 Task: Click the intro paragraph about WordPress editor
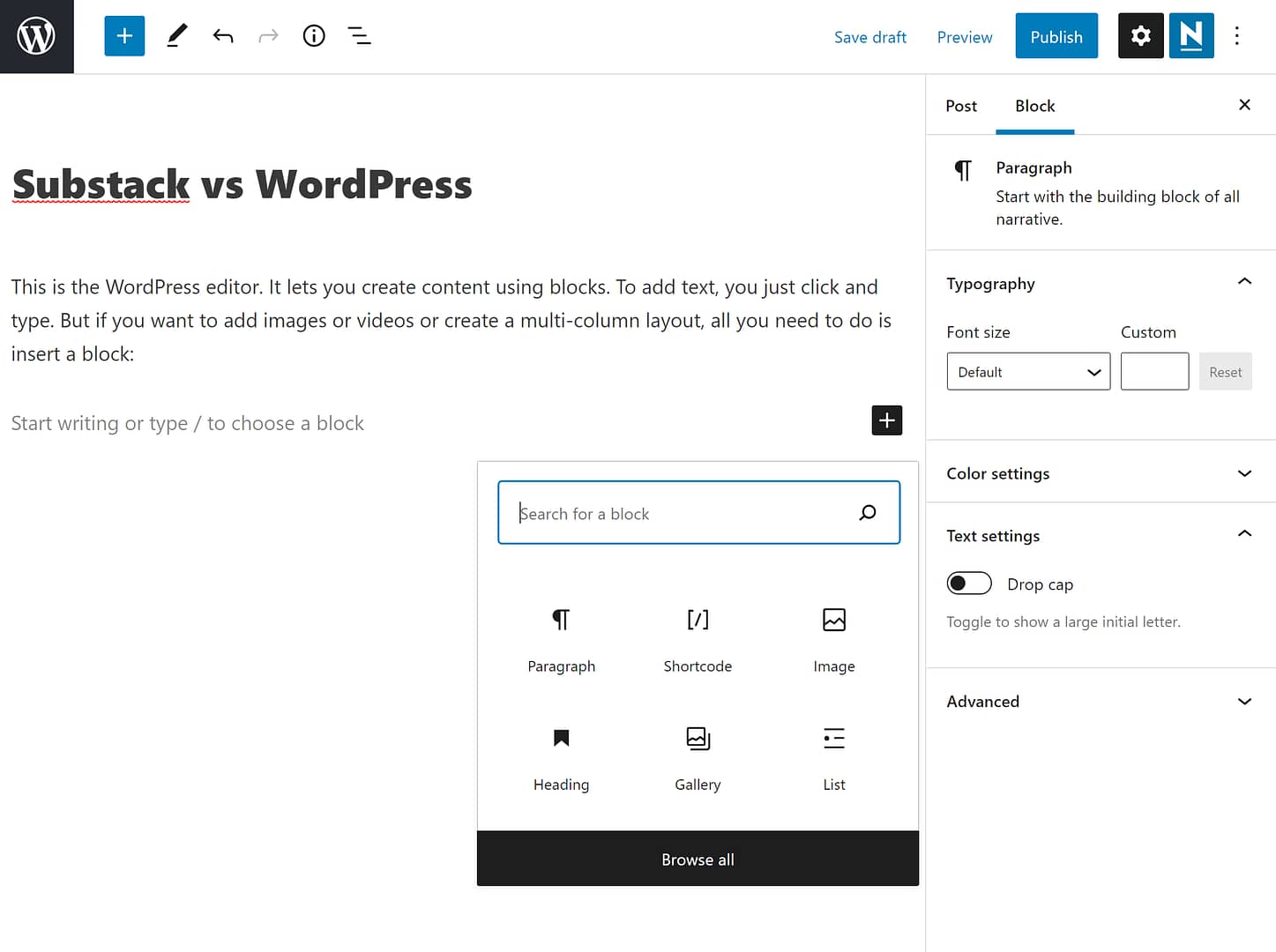click(x=451, y=320)
